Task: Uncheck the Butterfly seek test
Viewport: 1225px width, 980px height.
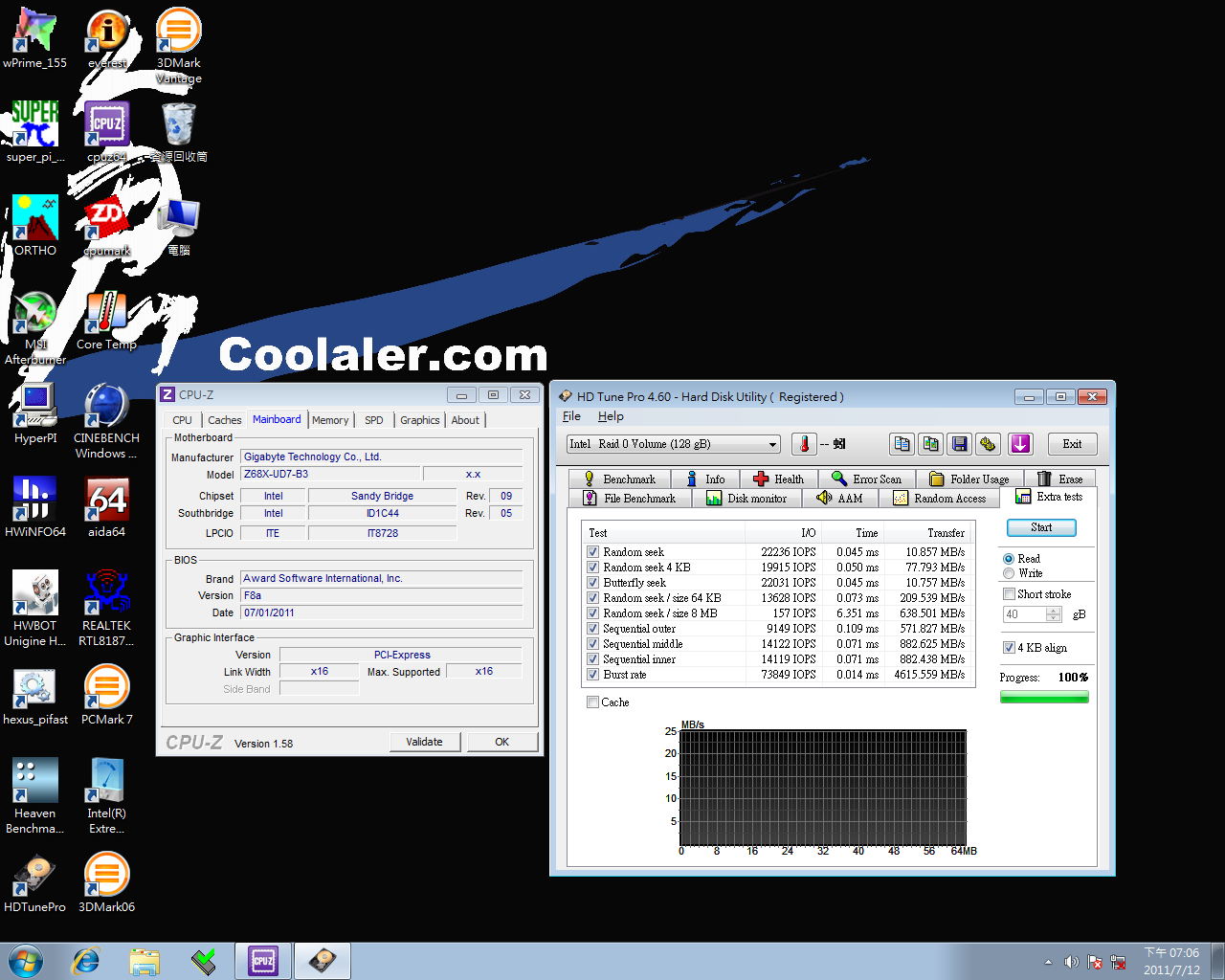Action: pos(593,583)
